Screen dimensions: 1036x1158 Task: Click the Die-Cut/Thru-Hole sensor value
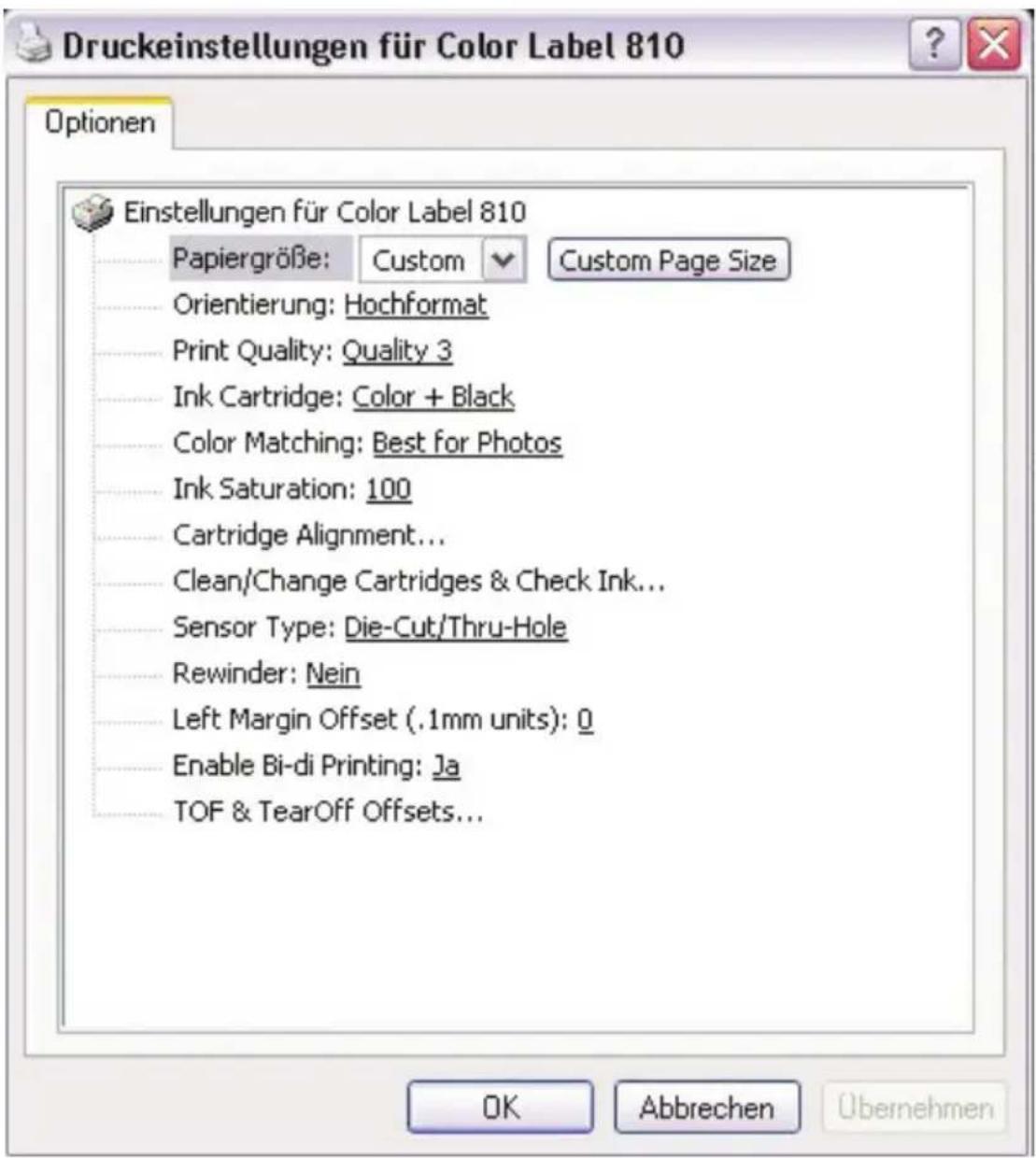point(456,627)
